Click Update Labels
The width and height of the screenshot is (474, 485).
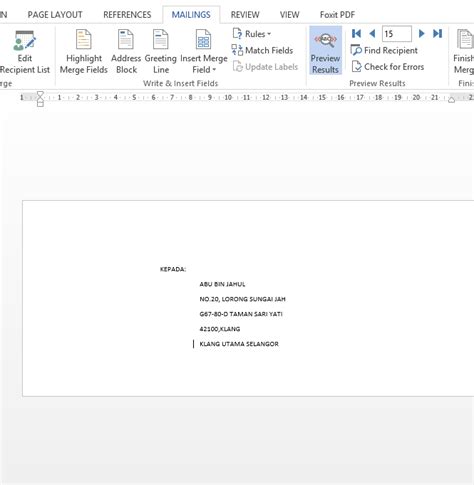(x=265, y=67)
